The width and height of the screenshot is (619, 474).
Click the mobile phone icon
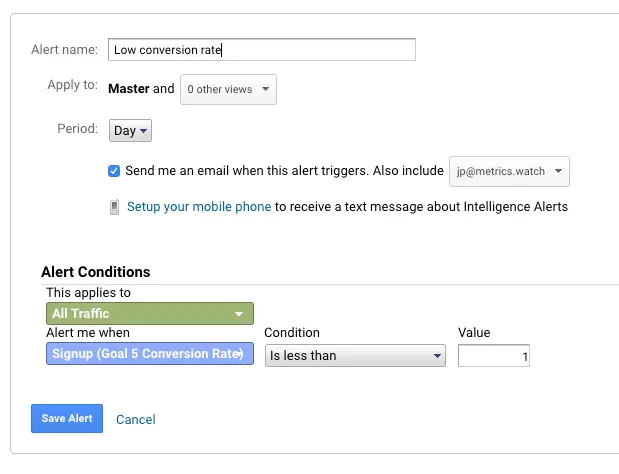click(x=115, y=207)
